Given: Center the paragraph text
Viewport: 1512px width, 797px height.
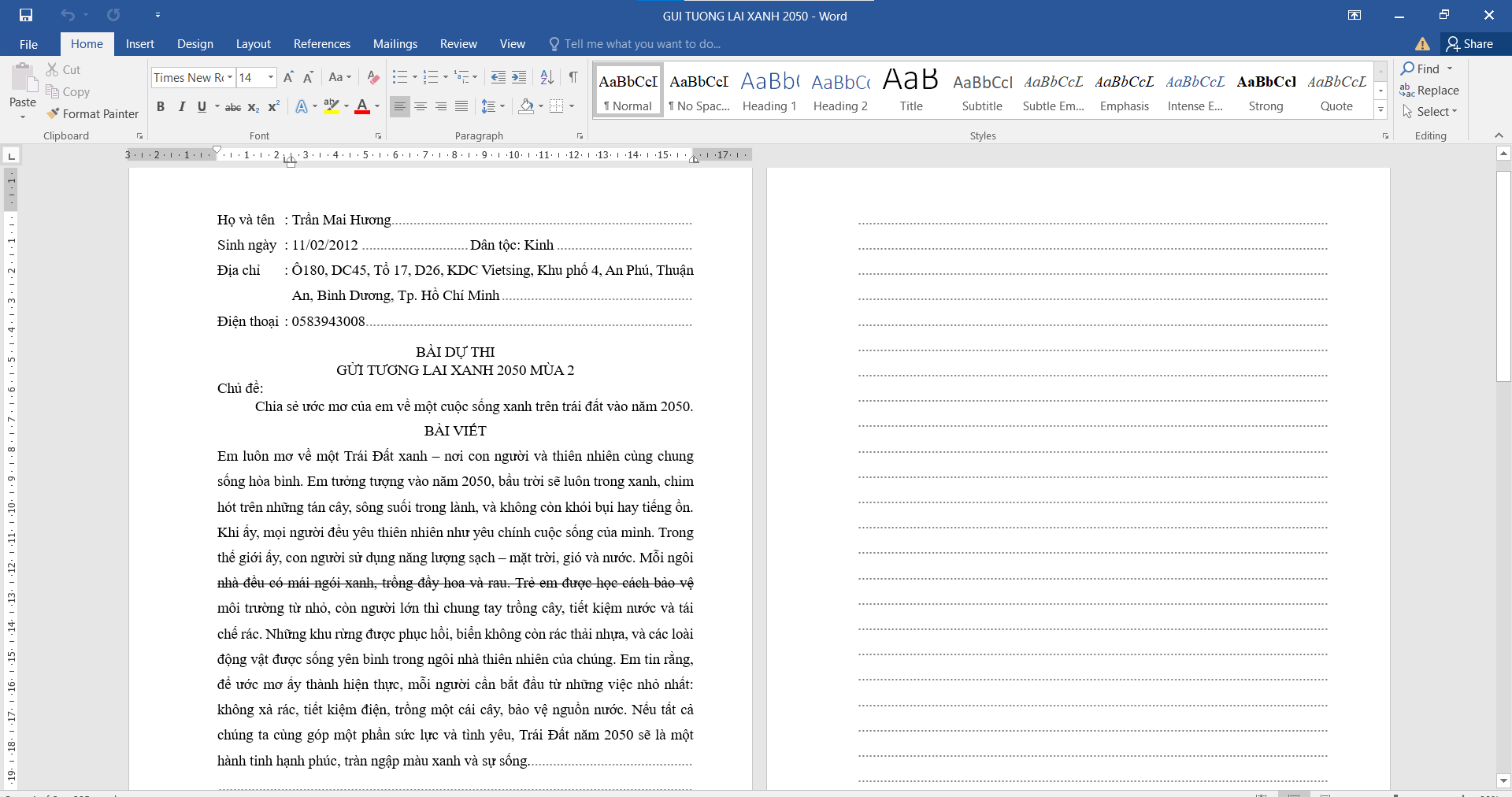Looking at the screenshot, I should click(x=421, y=106).
